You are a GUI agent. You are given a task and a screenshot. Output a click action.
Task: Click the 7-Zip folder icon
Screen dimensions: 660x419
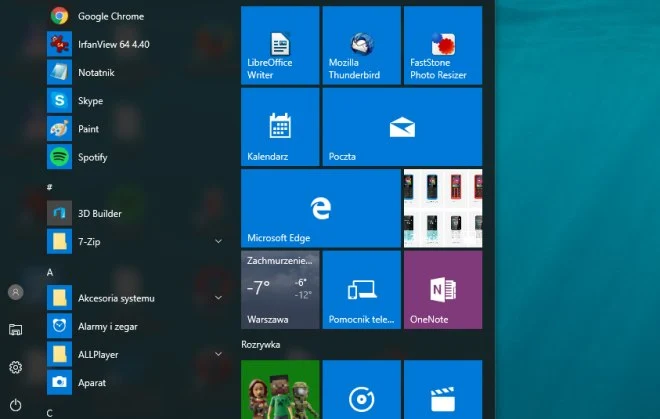click(x=59, y=241)
